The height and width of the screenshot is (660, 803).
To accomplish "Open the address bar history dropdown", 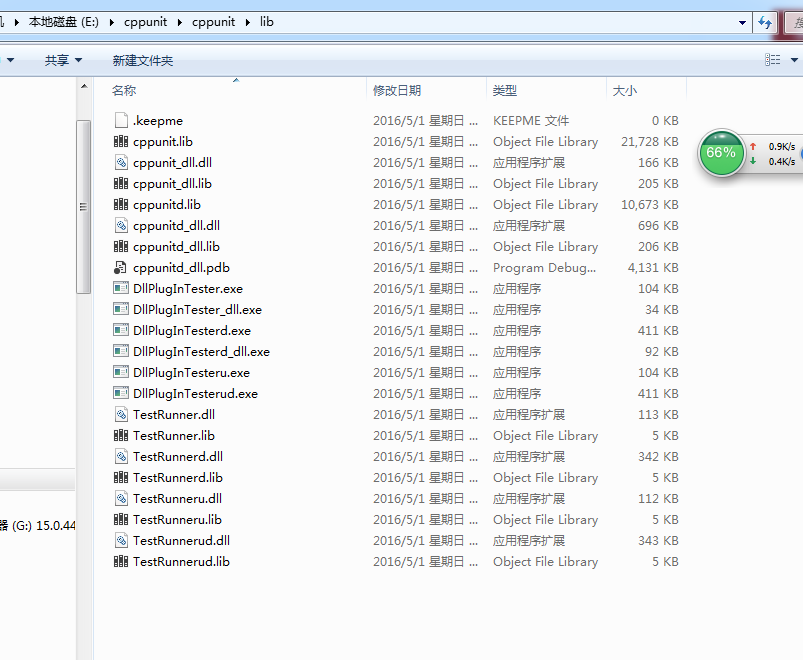I will click(742, 23).
